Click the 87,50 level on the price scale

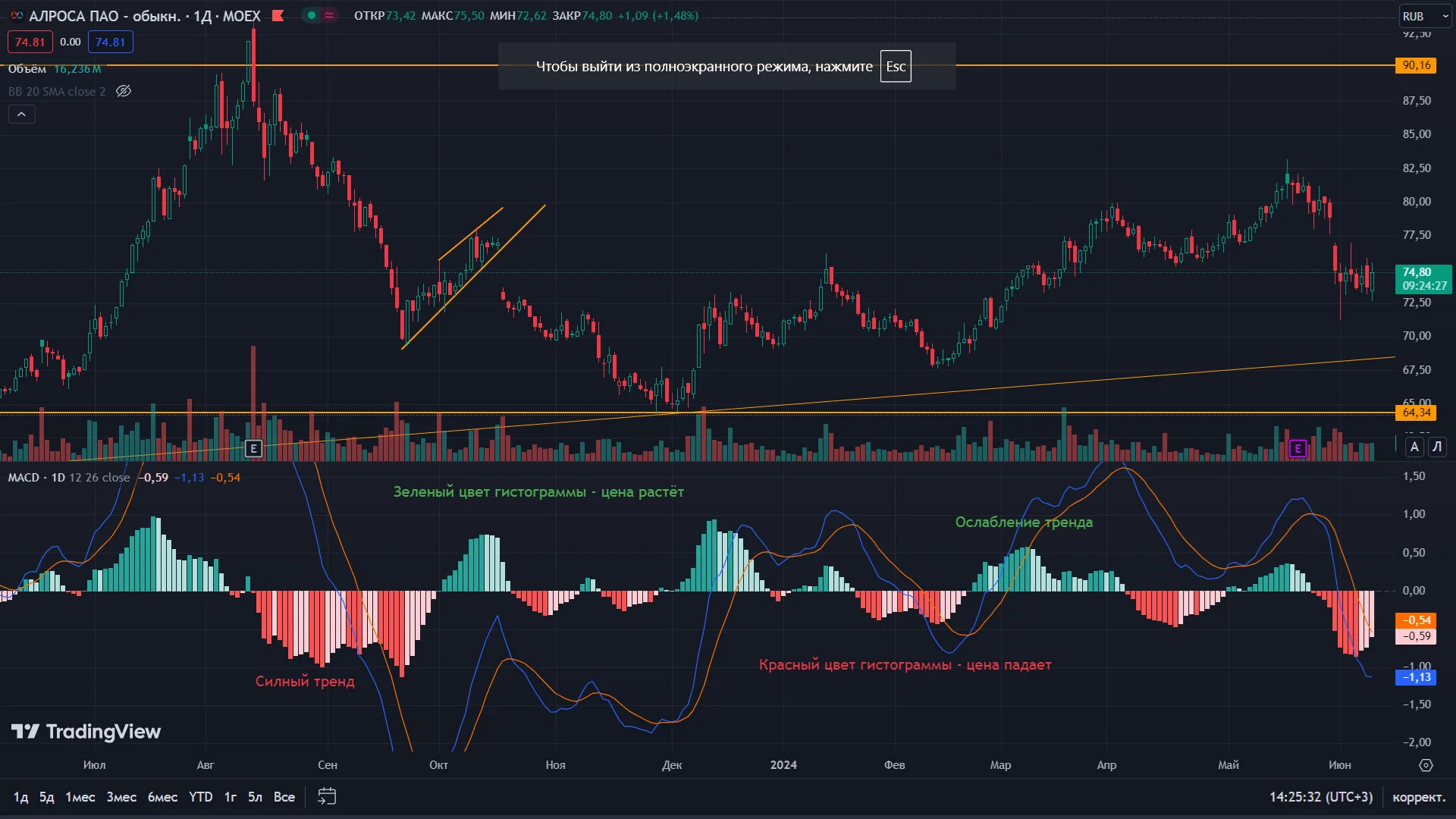pyautogui.click(x=1417, y=101)
